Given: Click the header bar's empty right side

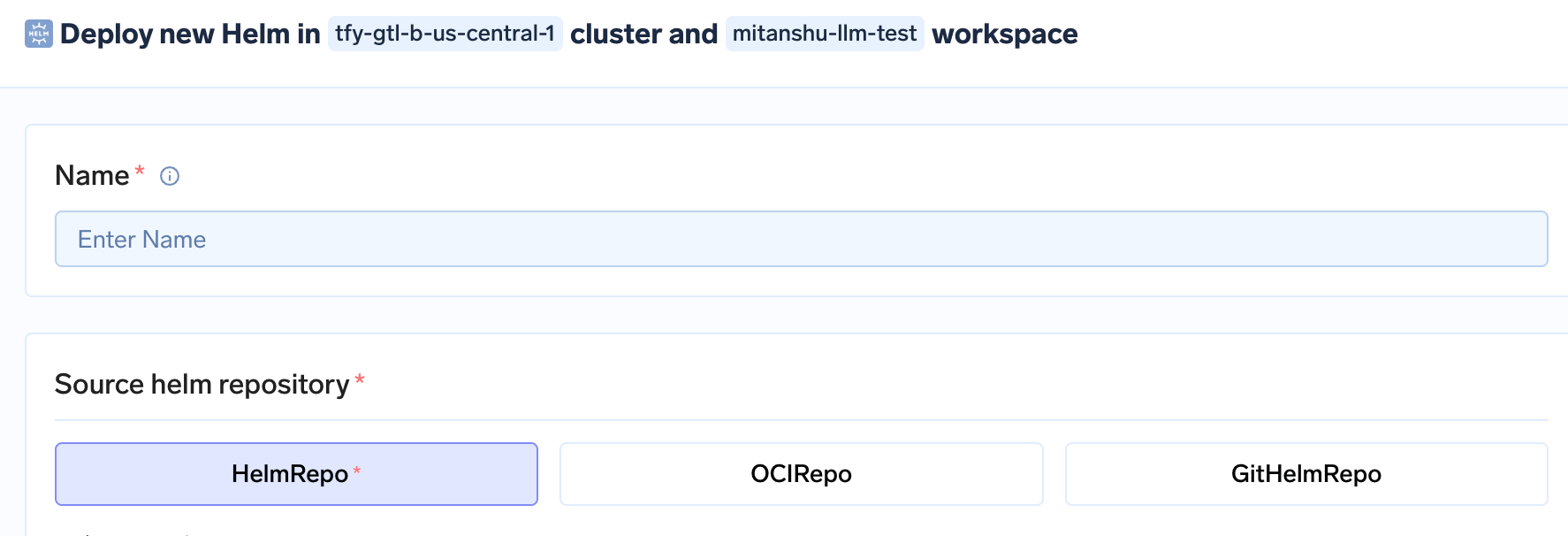Looking at the screenshot, I should [x=1326, y=35].
